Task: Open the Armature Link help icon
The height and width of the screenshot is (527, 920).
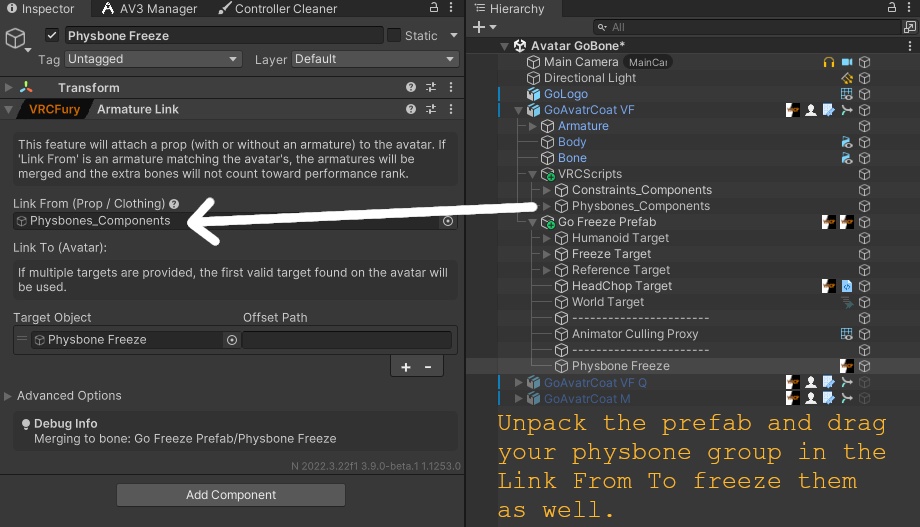Action: [411, 109]
